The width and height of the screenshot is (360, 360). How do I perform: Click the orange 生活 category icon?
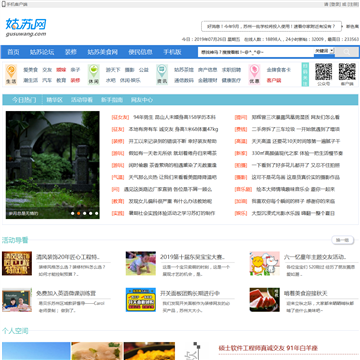(11, 74)
